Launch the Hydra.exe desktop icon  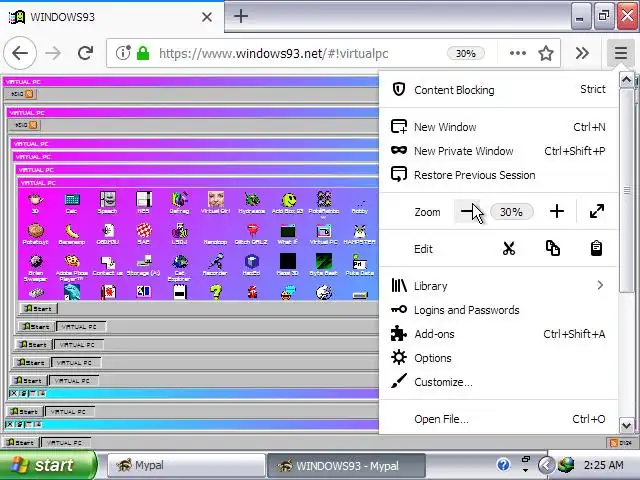tap(252, 203)
